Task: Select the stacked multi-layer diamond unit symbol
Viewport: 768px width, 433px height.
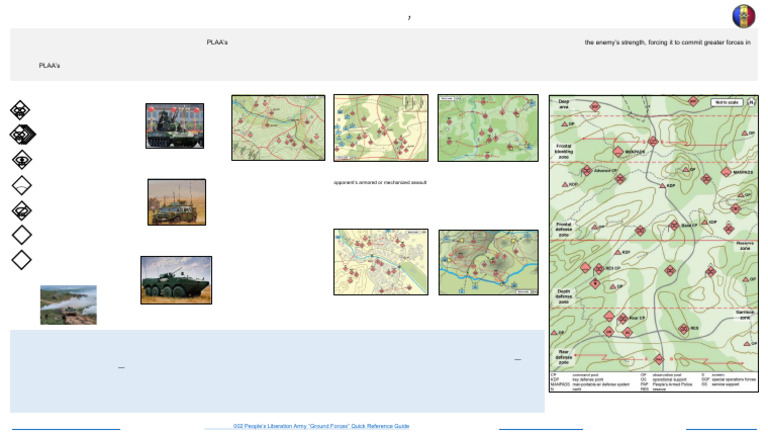Action: tap(23, 134)
